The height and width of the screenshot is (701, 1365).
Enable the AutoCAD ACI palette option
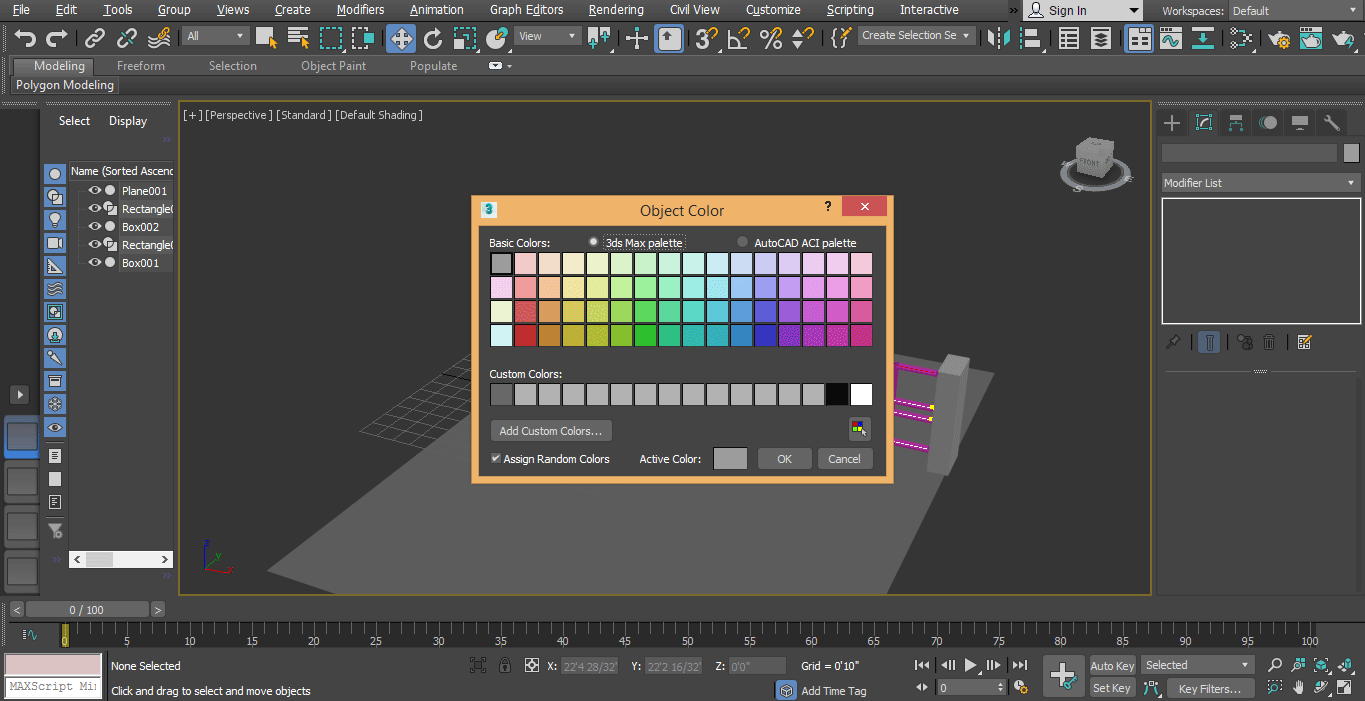[x=741, y=241]
